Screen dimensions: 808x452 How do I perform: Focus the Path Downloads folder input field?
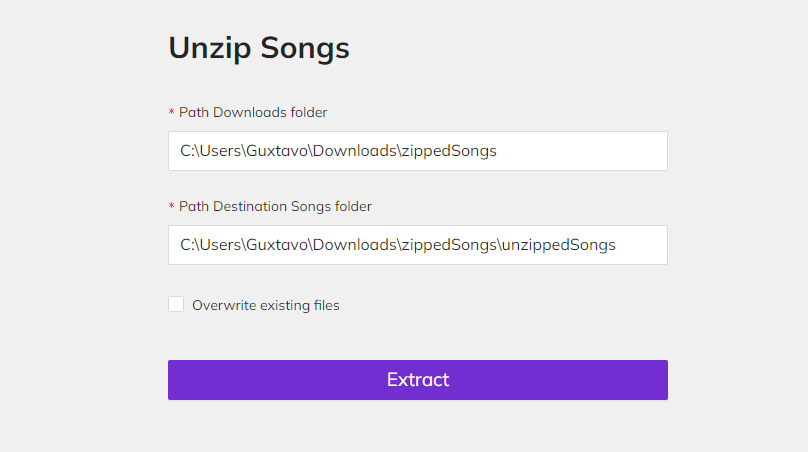(417, 151)
